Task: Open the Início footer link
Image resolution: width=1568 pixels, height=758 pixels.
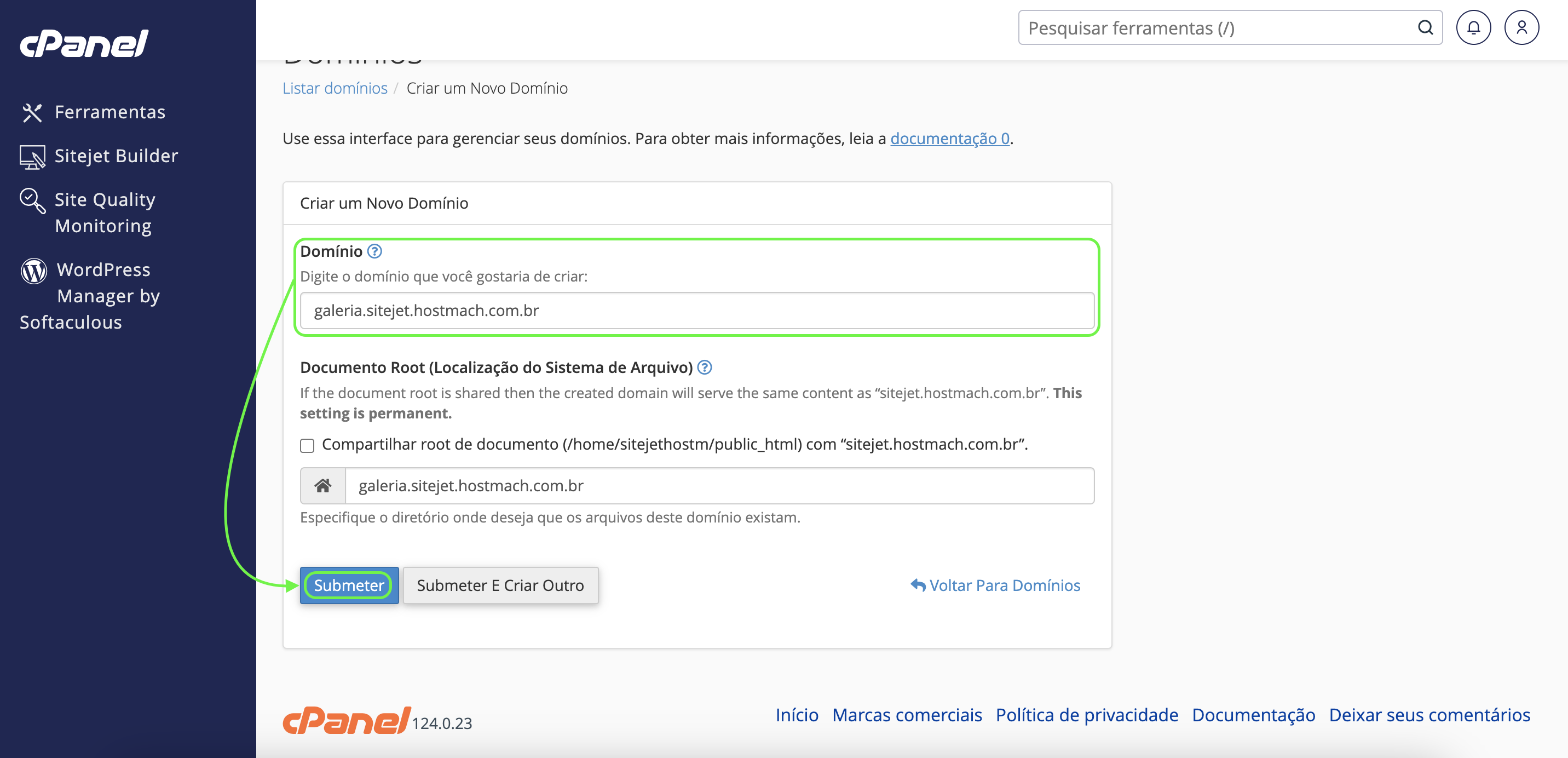Action: pyautogui.click(x=797, y=715)
